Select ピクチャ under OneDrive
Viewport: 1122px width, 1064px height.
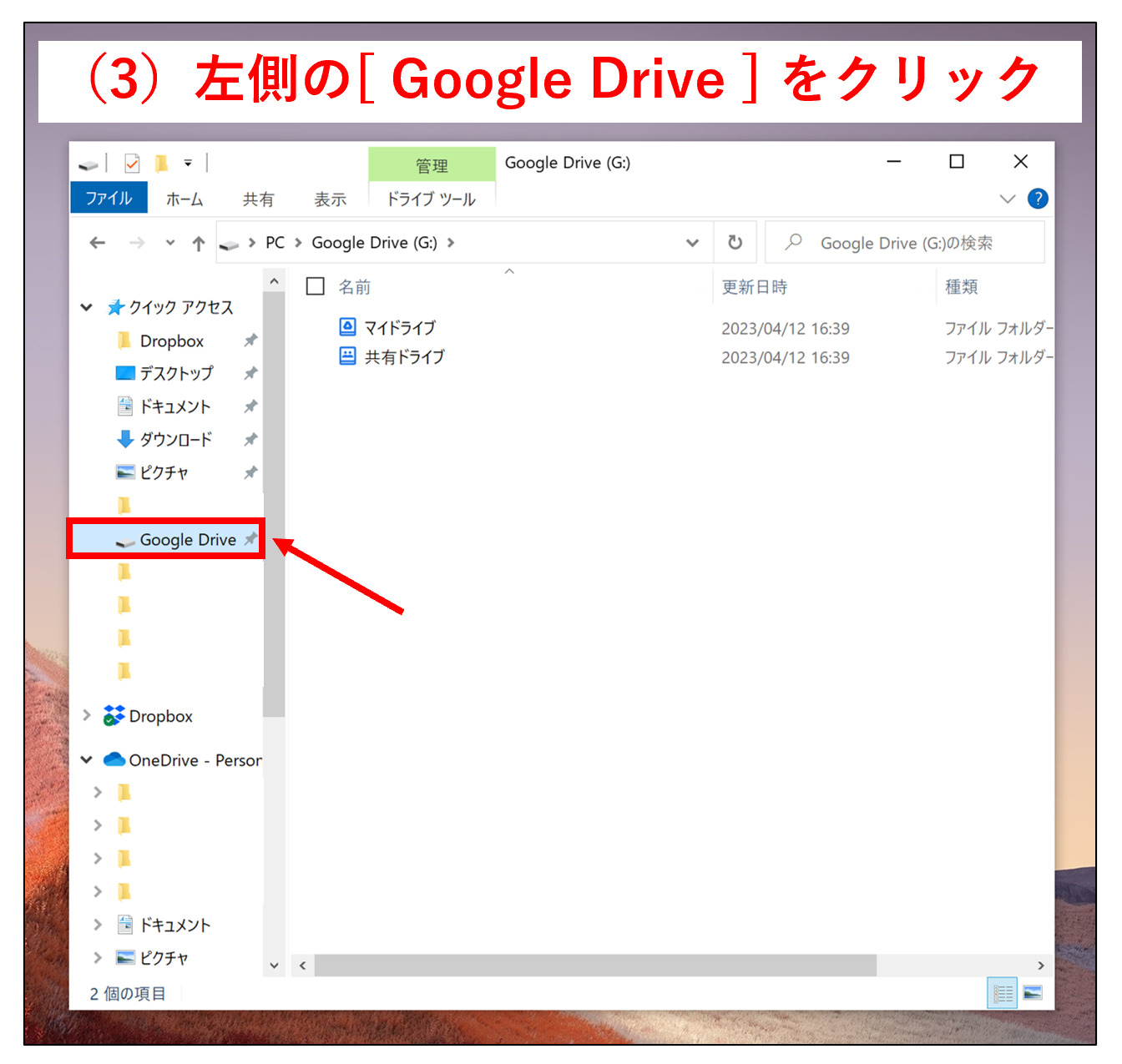click(x=164, y=958)
